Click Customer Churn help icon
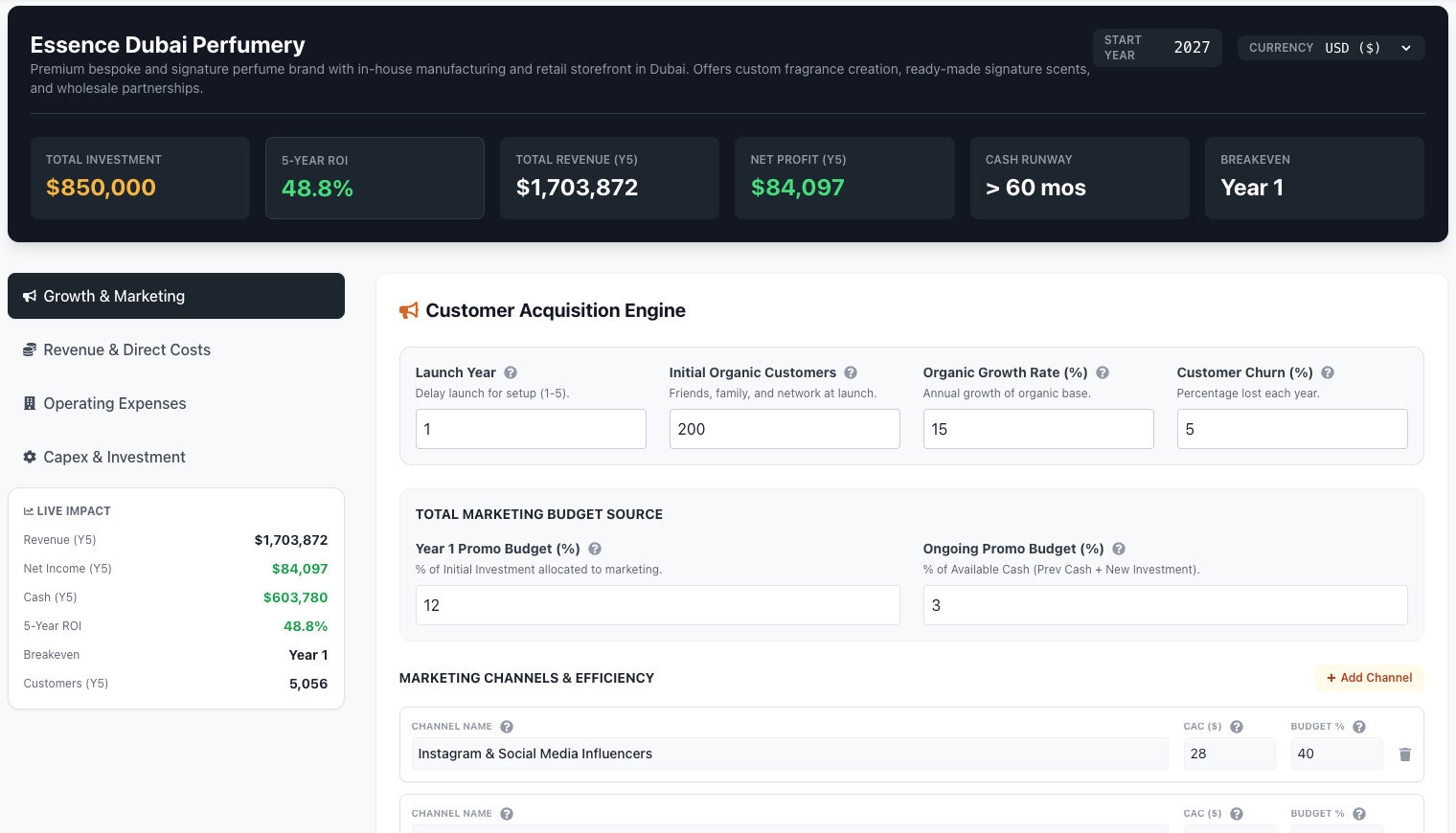1456x833 pixels. point(1328,372)
